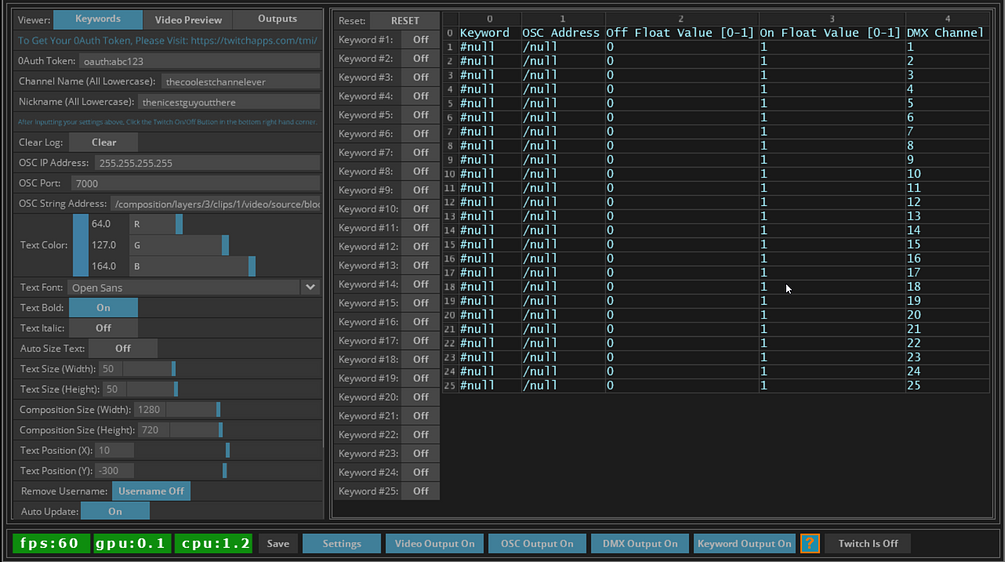Click the OSC String Address field
Screen dimensions: 1005x562
215,204
